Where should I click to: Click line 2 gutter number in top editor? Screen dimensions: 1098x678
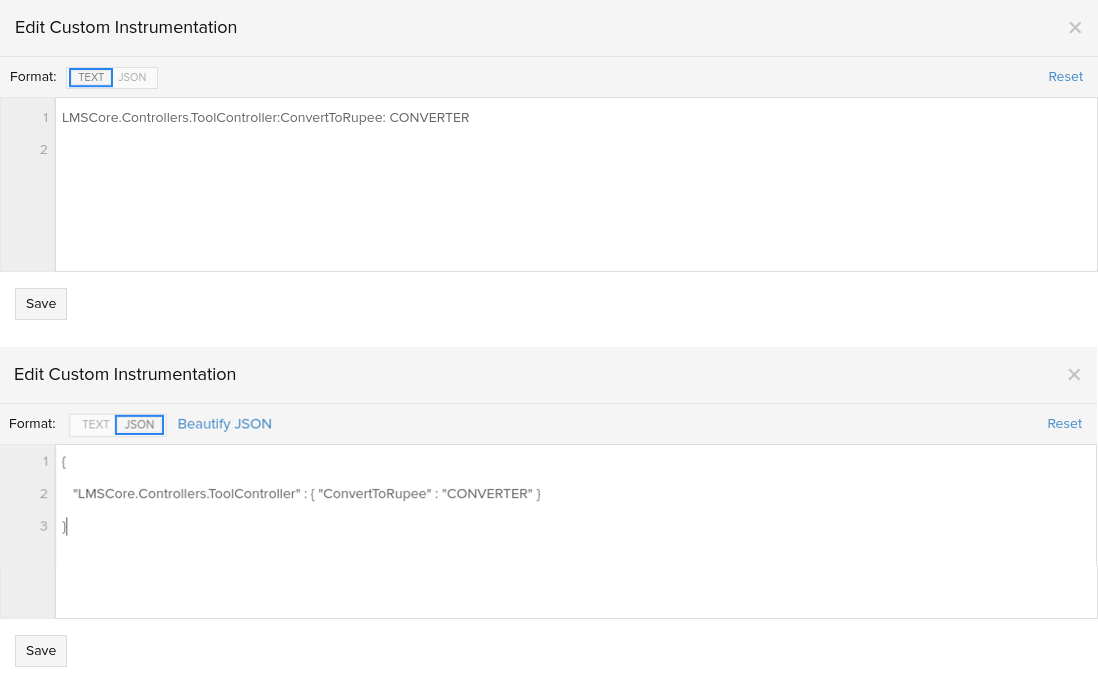[43, 149]
